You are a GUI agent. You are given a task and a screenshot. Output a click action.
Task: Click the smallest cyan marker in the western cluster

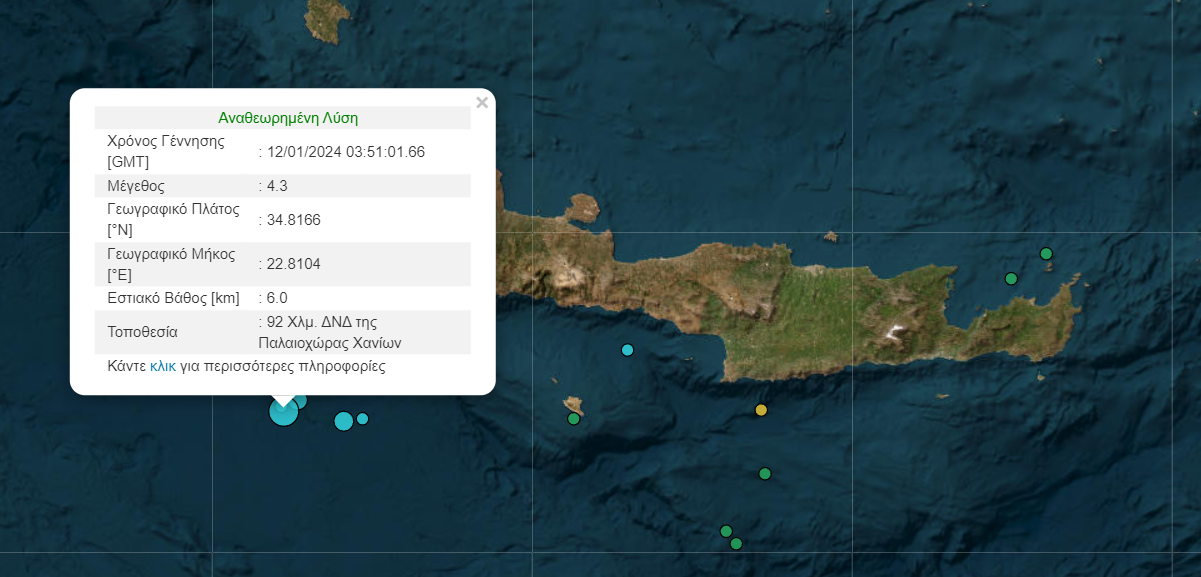(363, 418)
